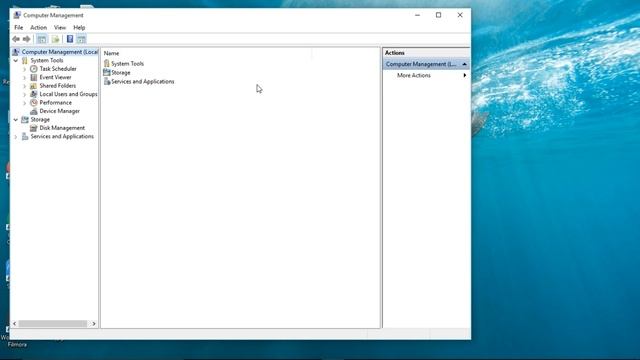Open the Action menu

tap(38, 27)
